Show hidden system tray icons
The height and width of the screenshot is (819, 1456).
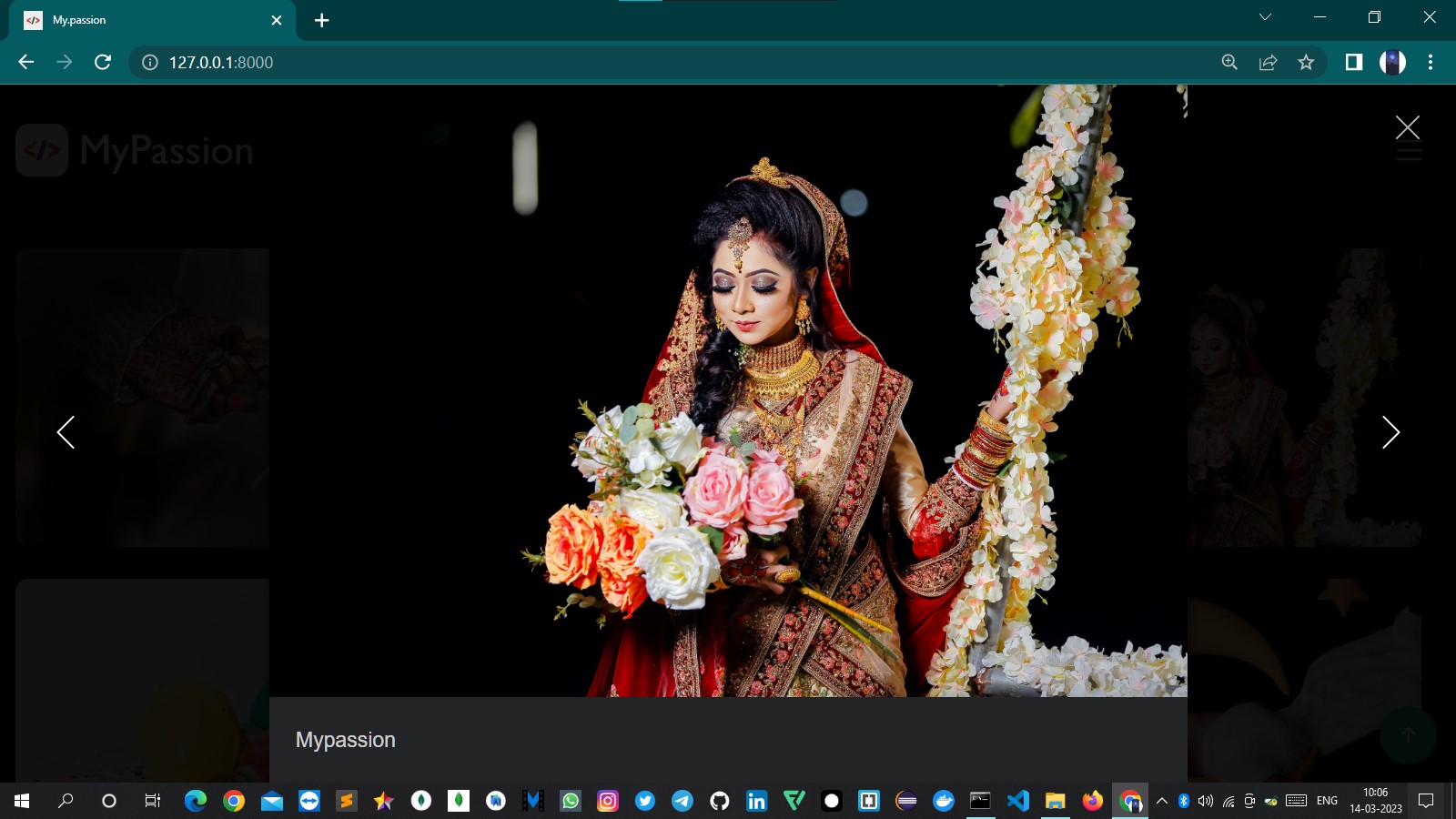[x=1162, y=801]
